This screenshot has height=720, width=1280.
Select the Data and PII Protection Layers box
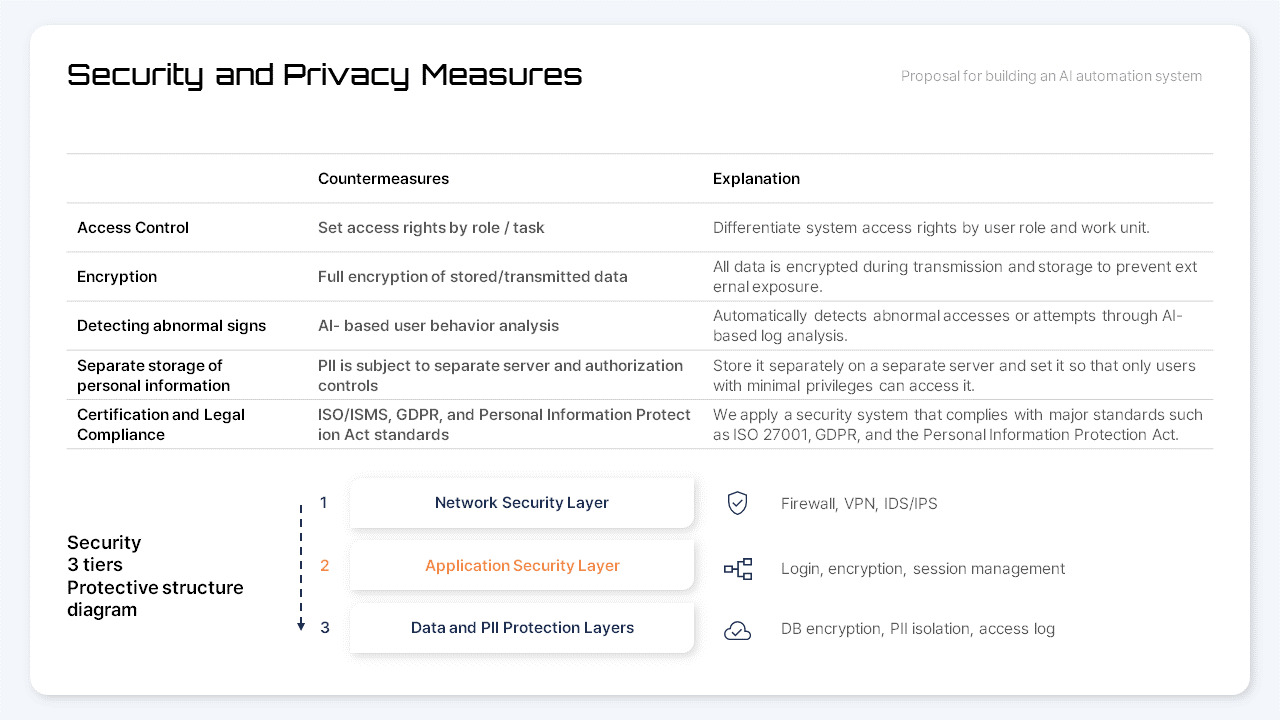pos(521,628)
